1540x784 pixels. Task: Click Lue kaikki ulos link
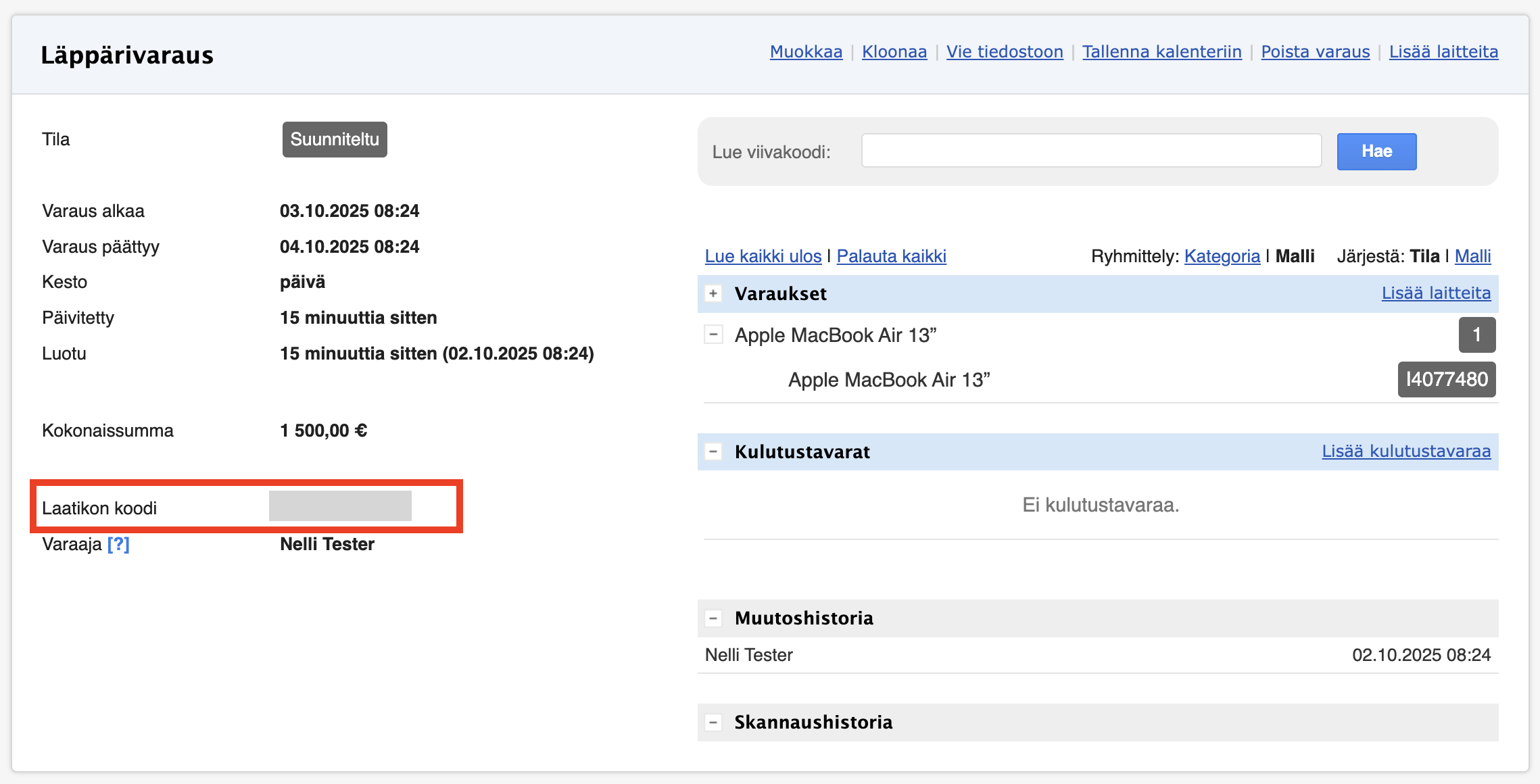click(763, 256)
